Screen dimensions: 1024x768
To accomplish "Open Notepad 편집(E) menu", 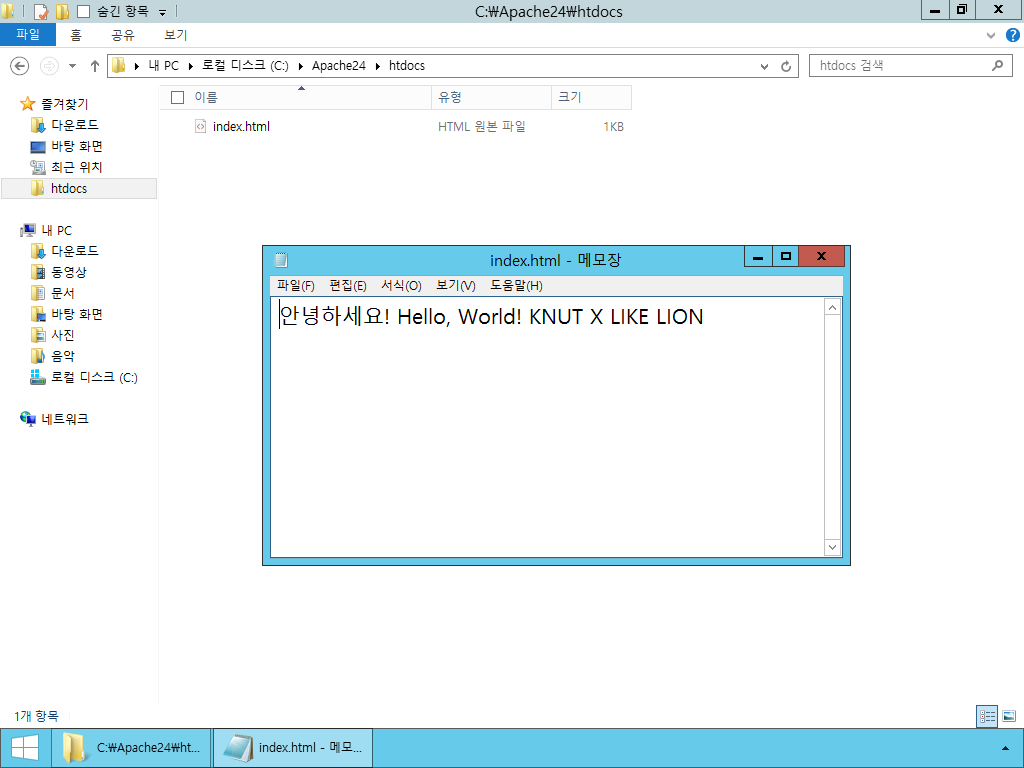I will pyautogui.click(x=347, y=286).
